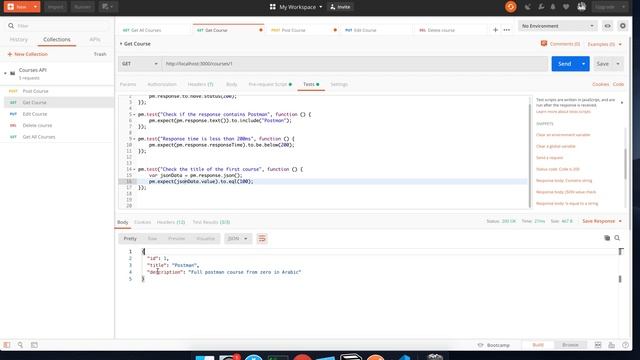Click the request URL field
640x360 pixels.
point(355,64)
